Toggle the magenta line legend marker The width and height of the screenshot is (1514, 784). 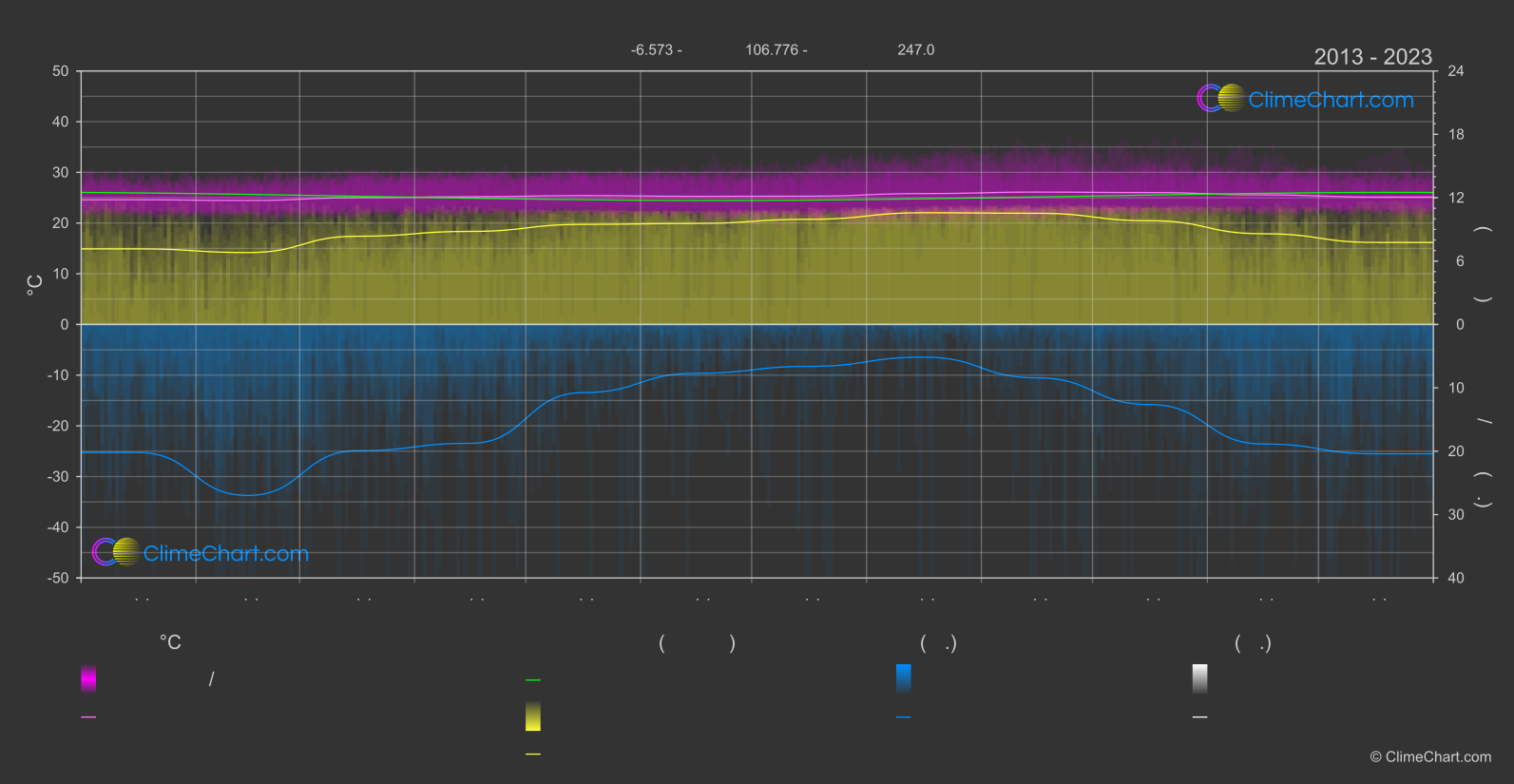click(x=88, y=717)
